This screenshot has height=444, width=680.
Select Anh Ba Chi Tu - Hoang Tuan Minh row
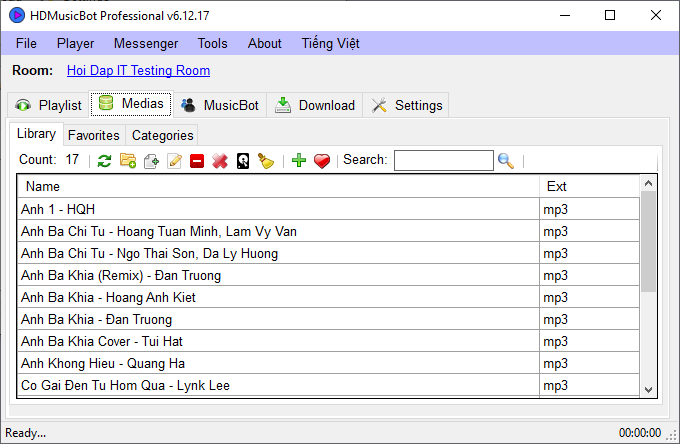(x=278, y=231)
